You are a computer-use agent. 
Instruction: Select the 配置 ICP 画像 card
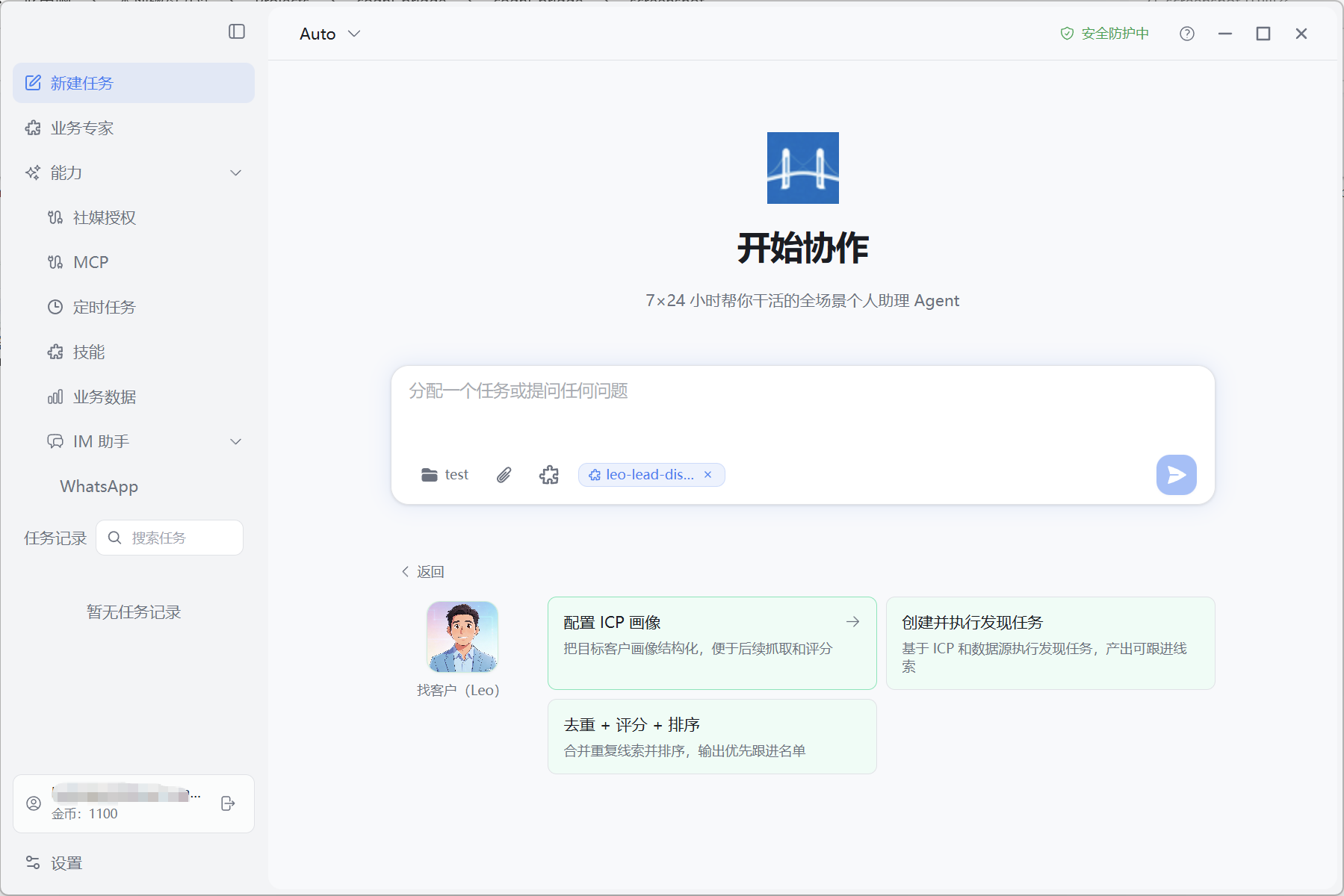(x=712, y=643)
